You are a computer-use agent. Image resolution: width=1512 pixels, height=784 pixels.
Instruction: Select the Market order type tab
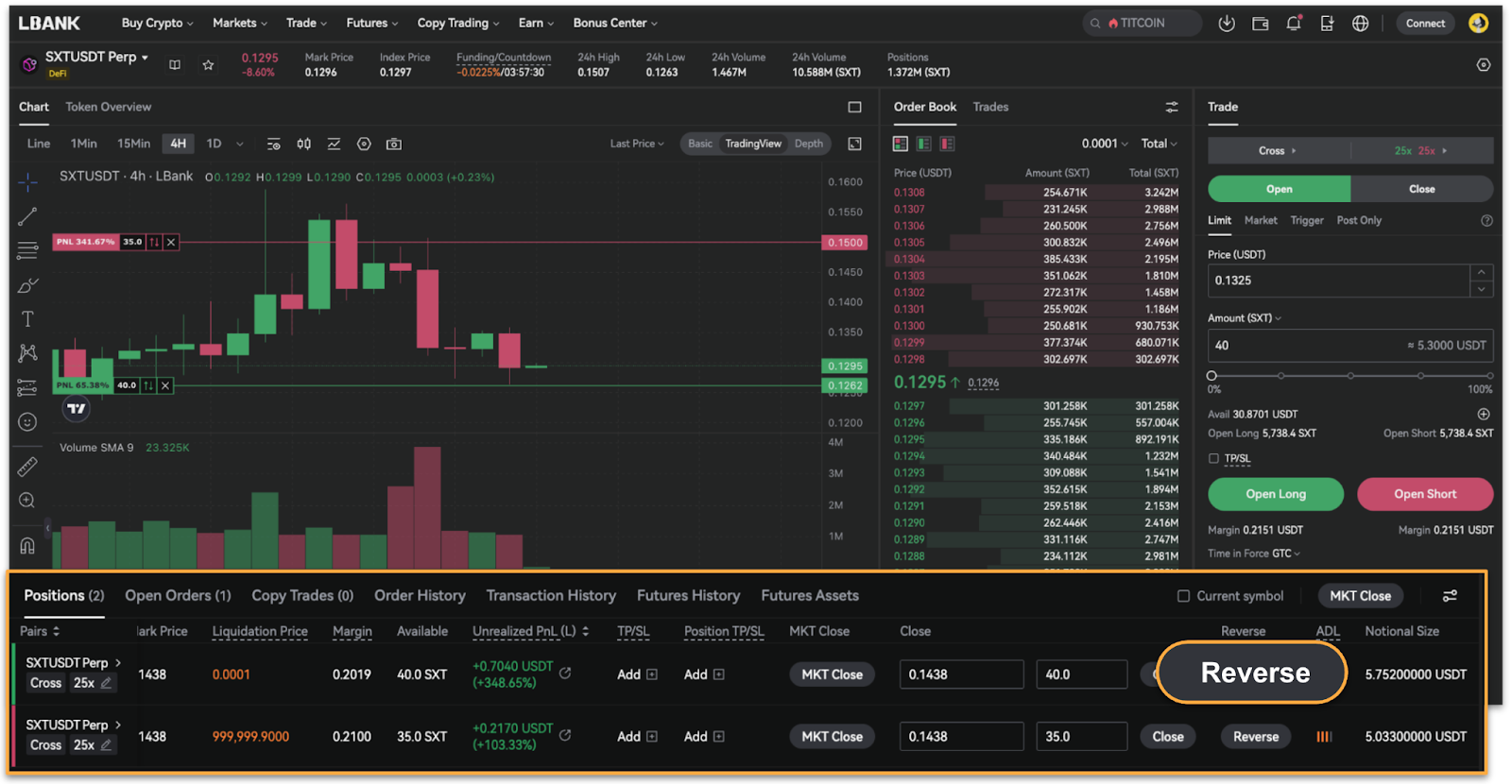tap(1261, 220)
